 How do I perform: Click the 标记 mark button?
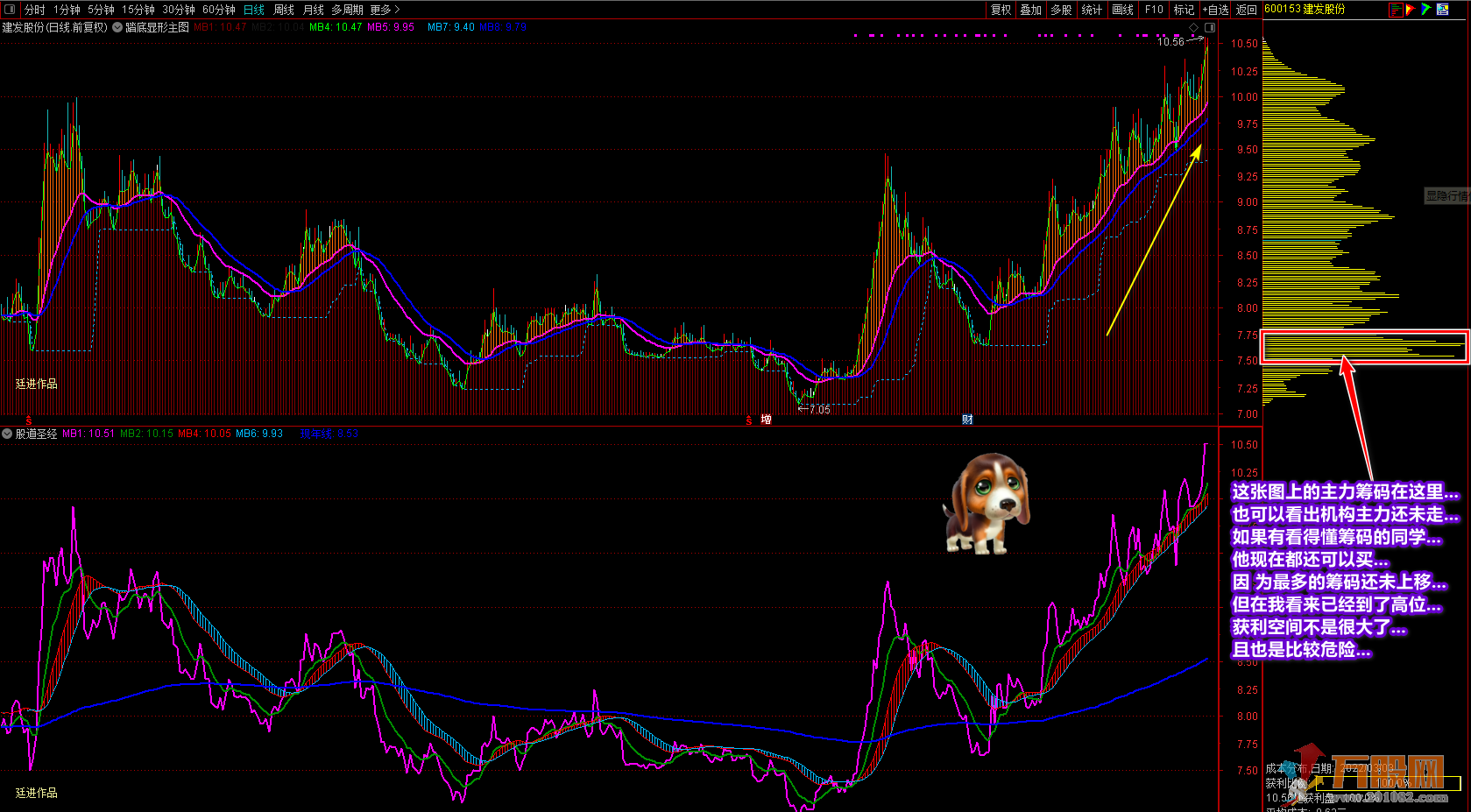click(x=1184, y=10)
